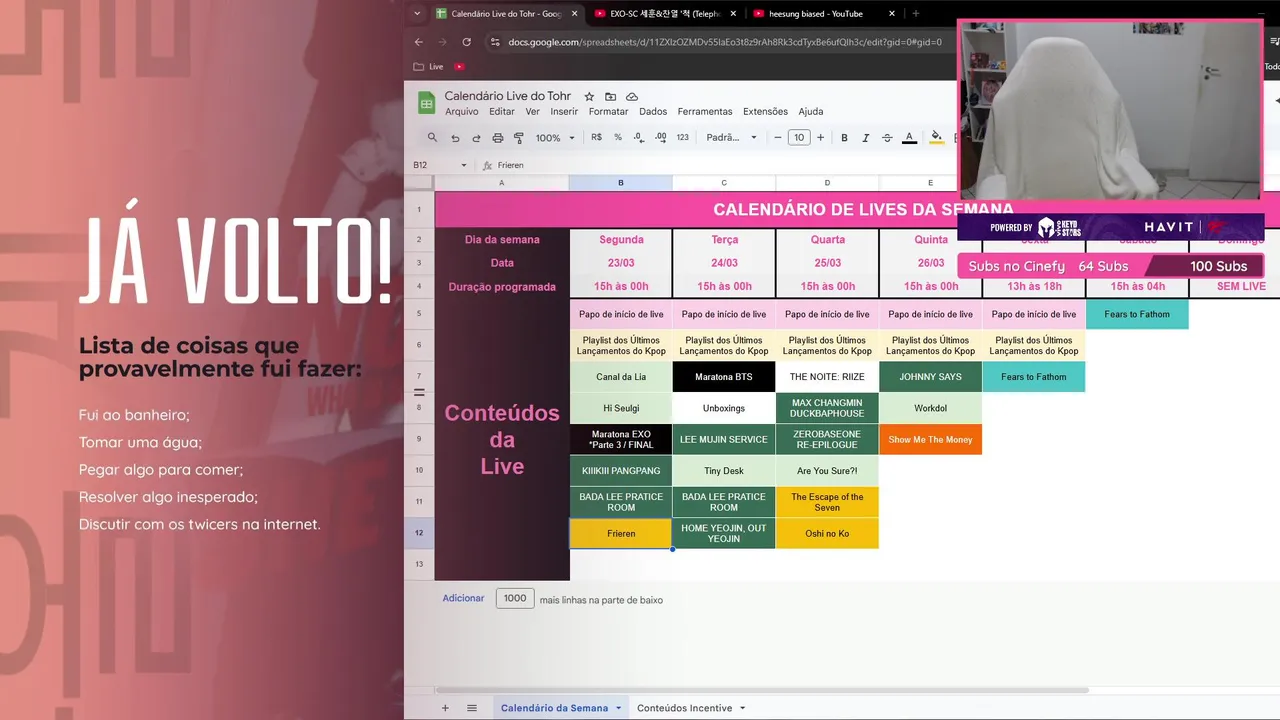Check the cloud save status icon
1280x720 pixels.
pos(632,96)
